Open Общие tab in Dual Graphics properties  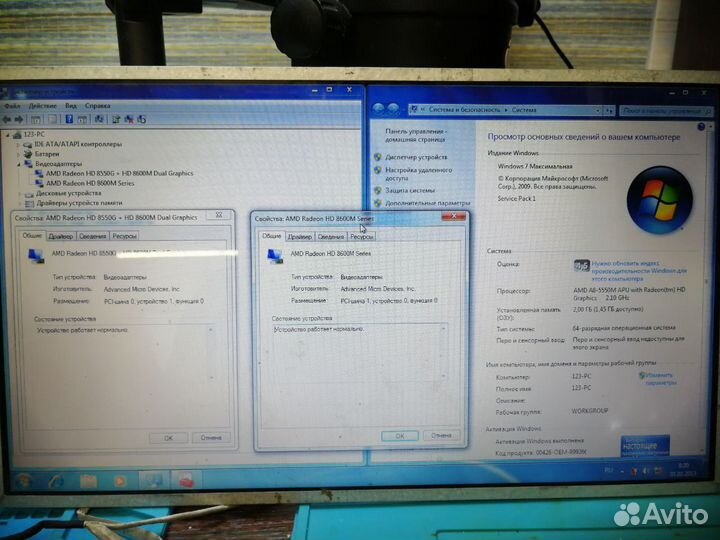(32, 235)
